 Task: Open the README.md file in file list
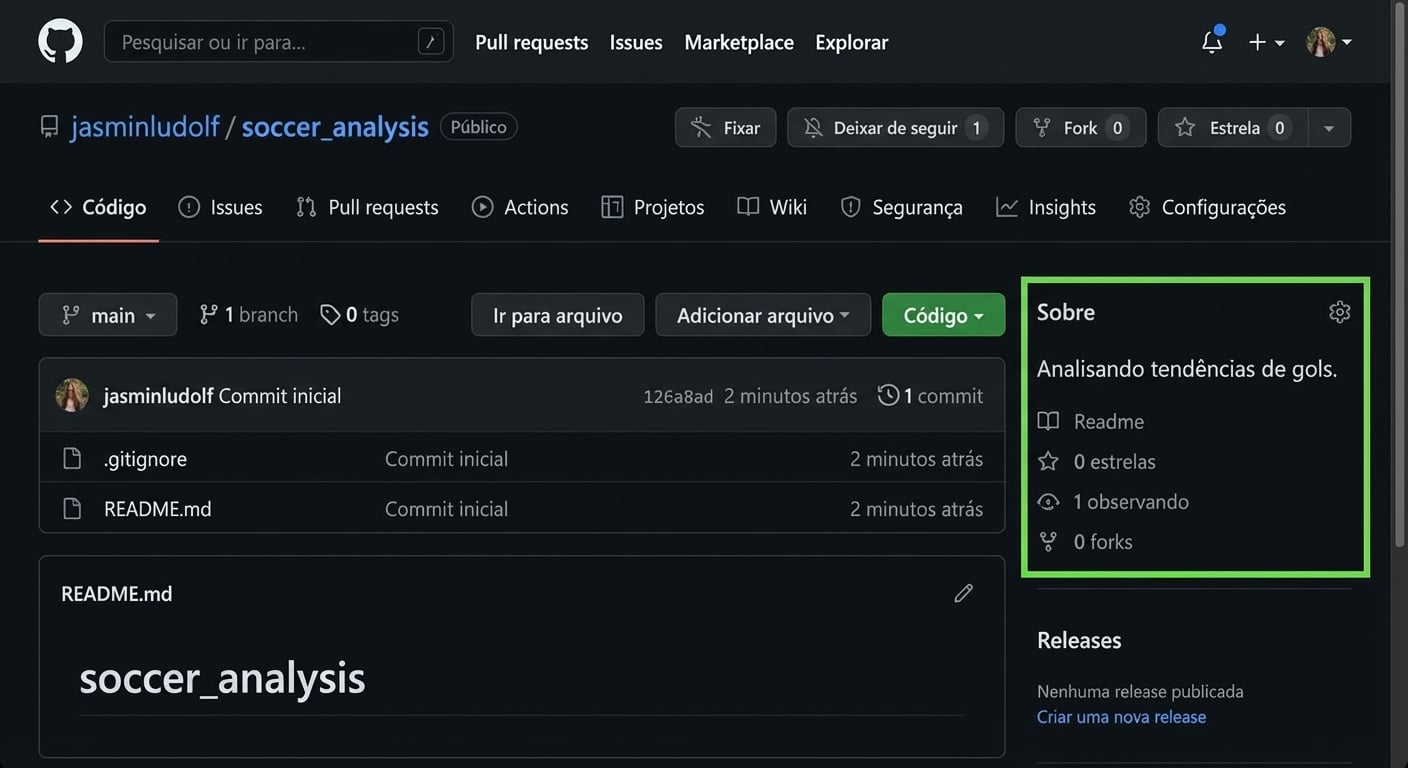(x=158, y=509)
